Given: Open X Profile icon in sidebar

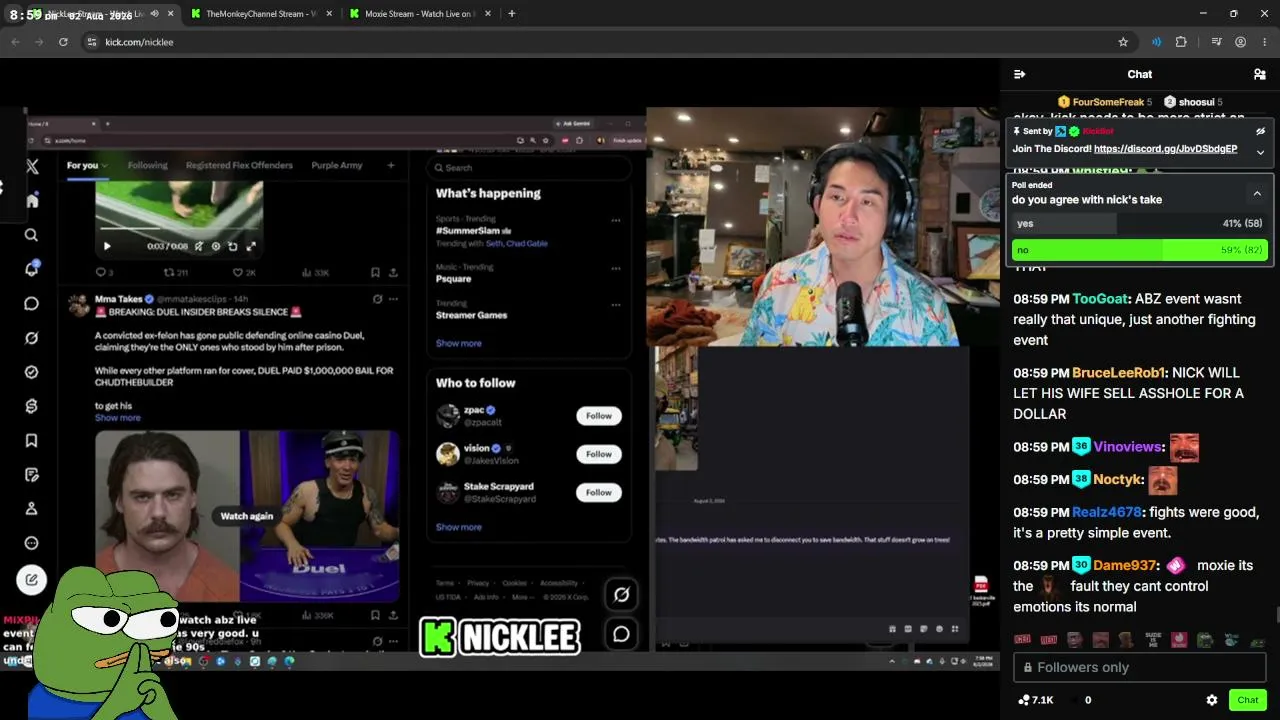Looking at the screenshot, I should (32, 509).
